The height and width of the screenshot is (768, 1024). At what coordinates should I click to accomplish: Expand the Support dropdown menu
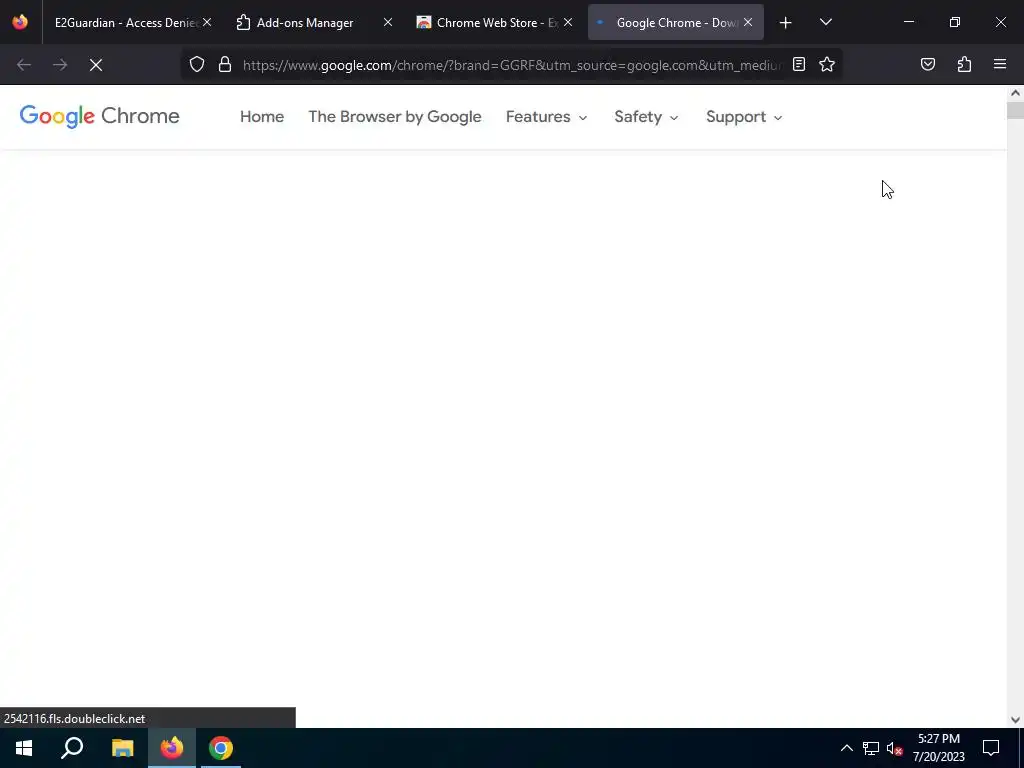tap(744, 117)
